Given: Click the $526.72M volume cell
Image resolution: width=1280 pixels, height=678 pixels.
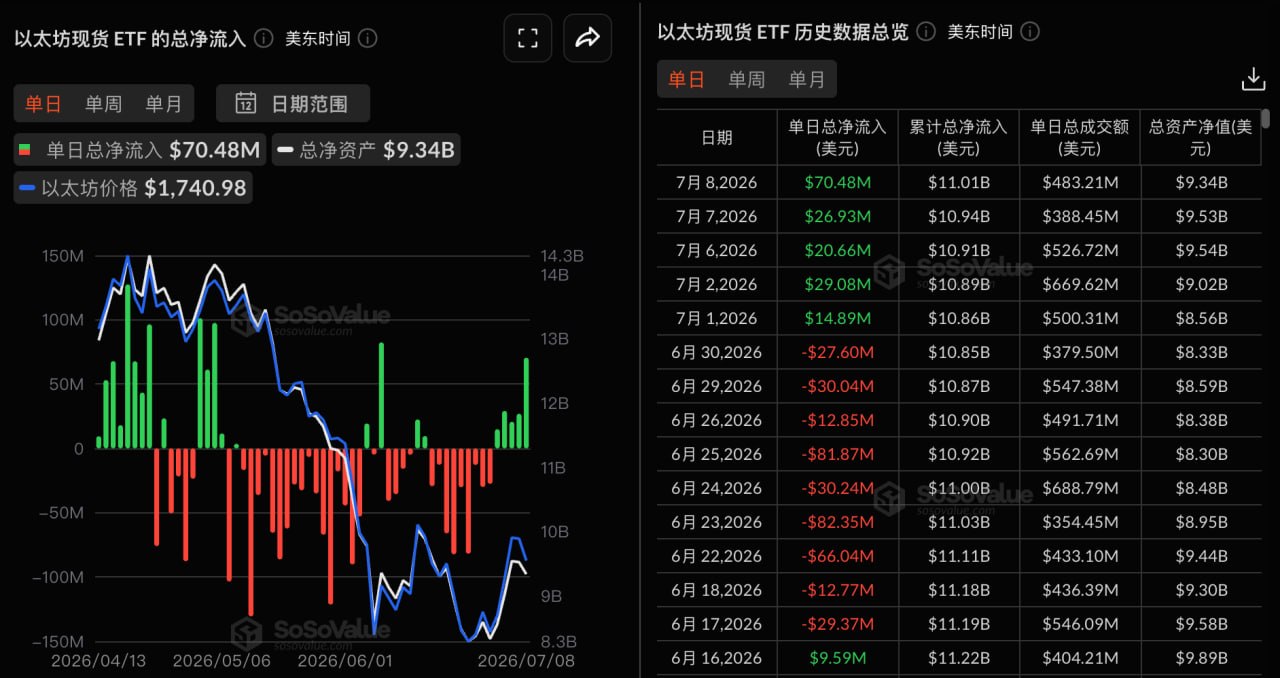Looking at the screenshot, I should 1080,250.
